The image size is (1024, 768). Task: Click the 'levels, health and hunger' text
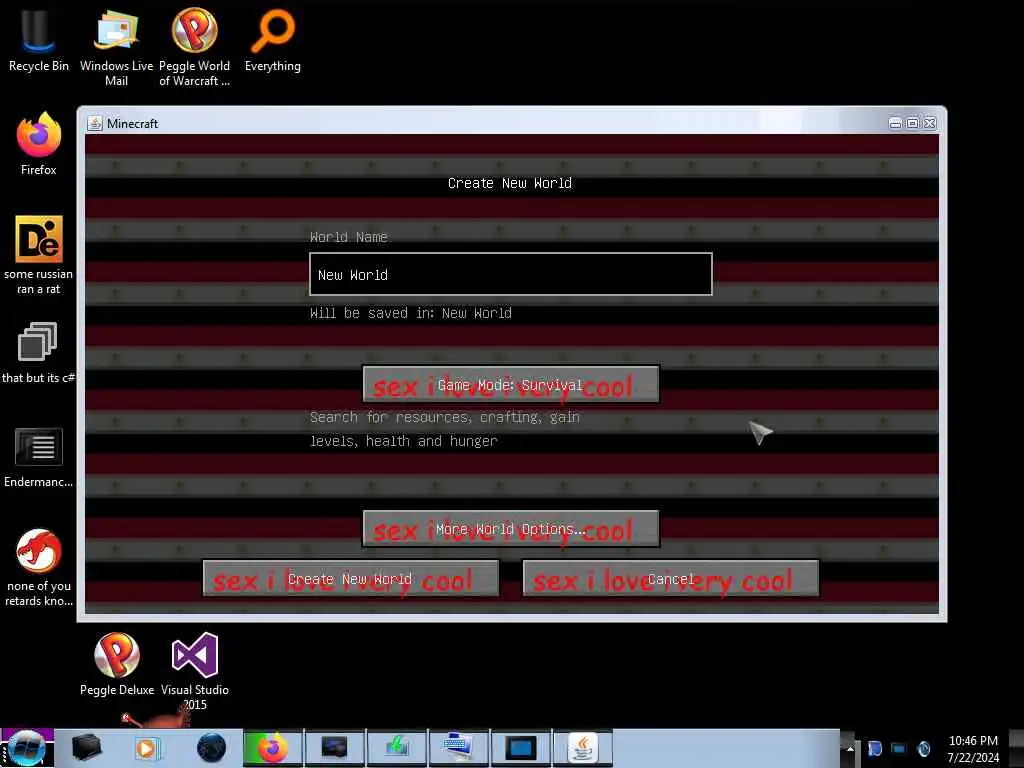[404, 441]
